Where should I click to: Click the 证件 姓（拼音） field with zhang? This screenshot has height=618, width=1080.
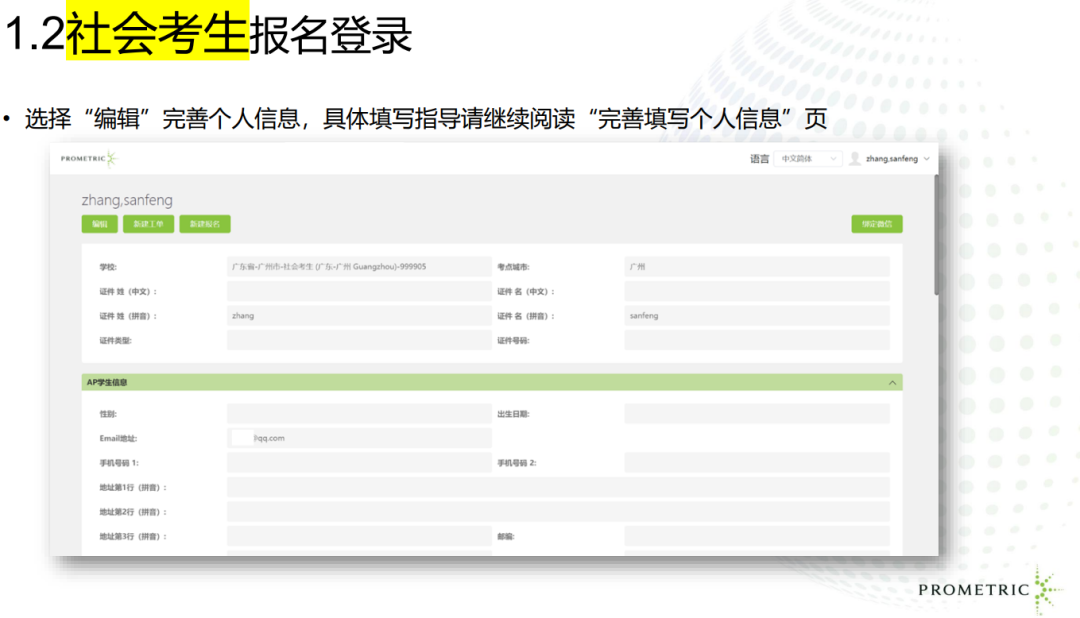359,316
